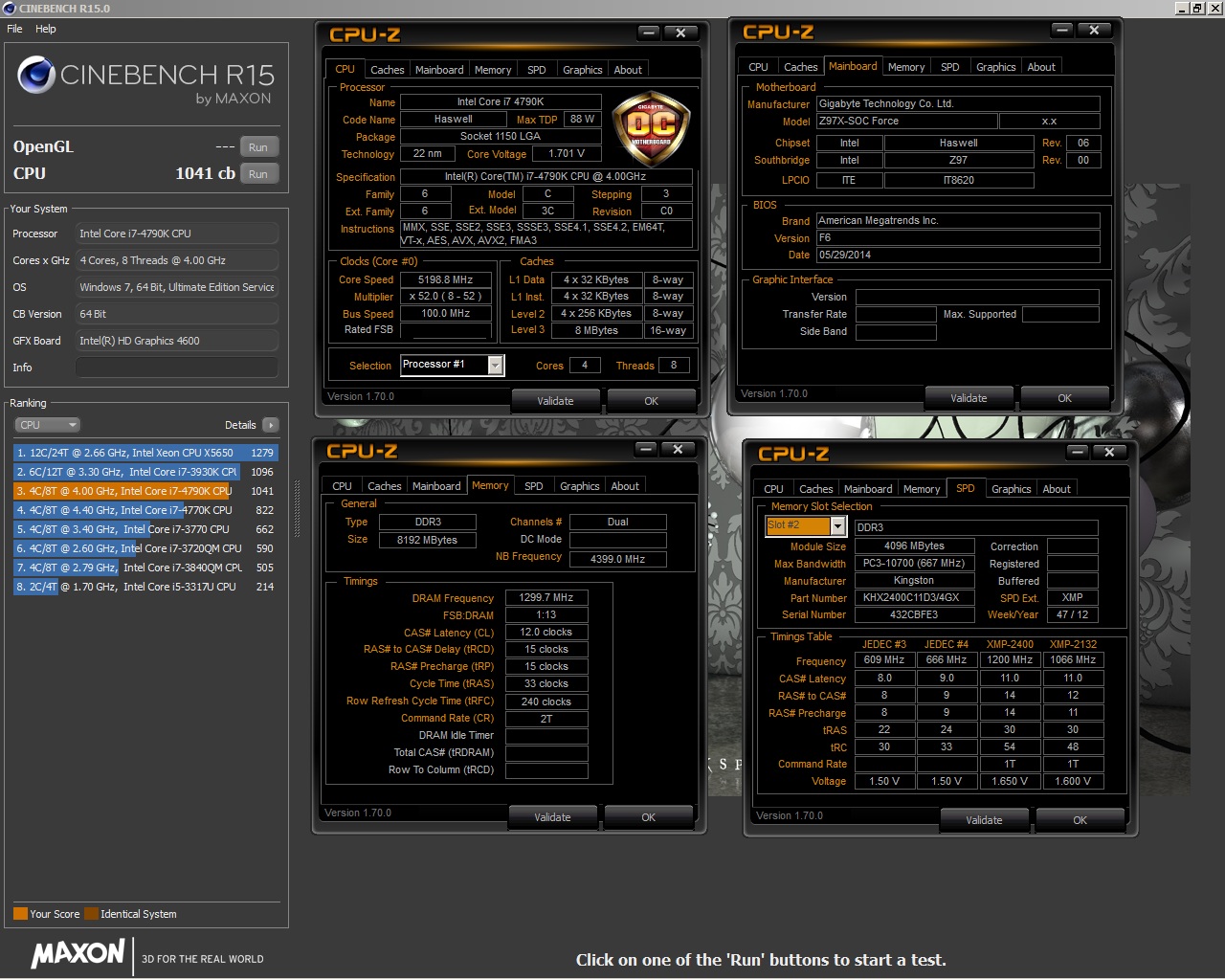Image resolution: width=1225 pixels, height=980 pixels.
Task: Click the XMP-2400 timings column header
Action: coord(1010,644)
